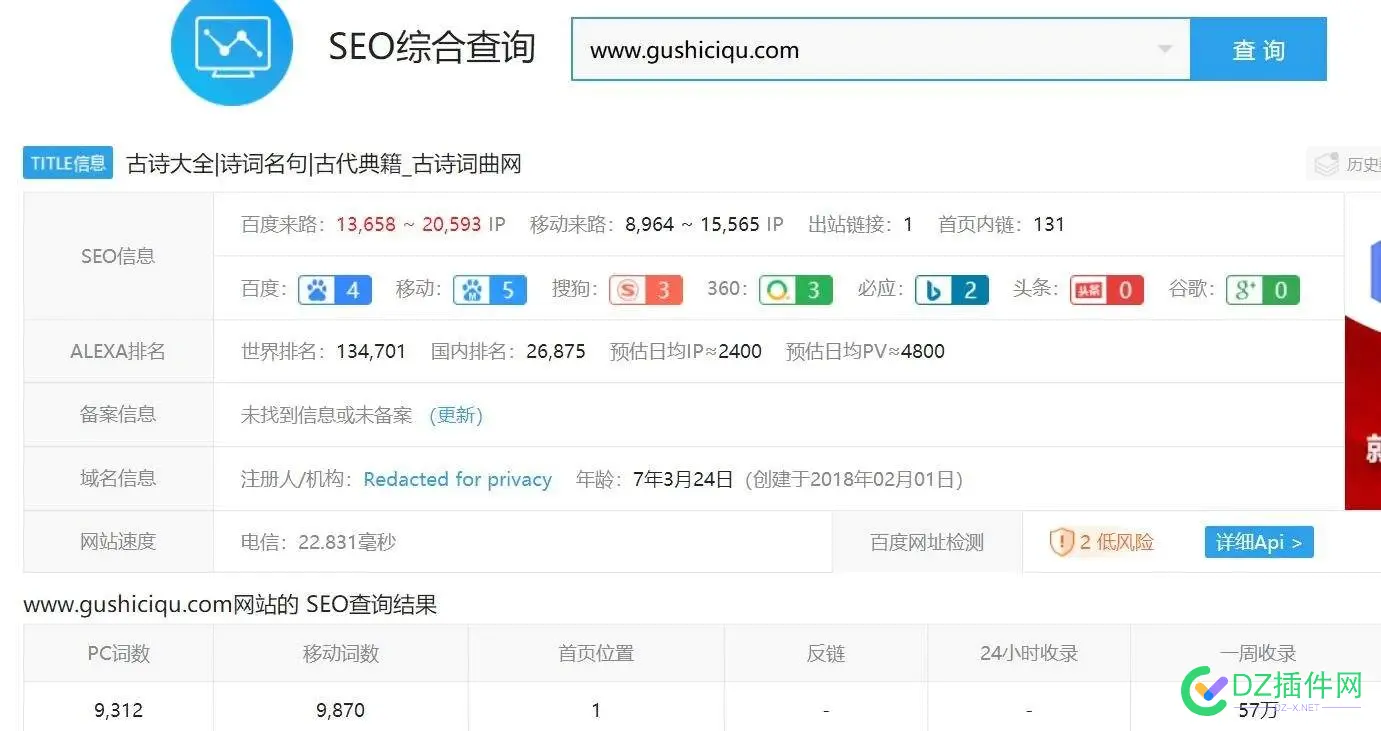This screenshot has width=1381, height=731.
Task: Click the TITLE信息 label badge
Action: point(68,163)
